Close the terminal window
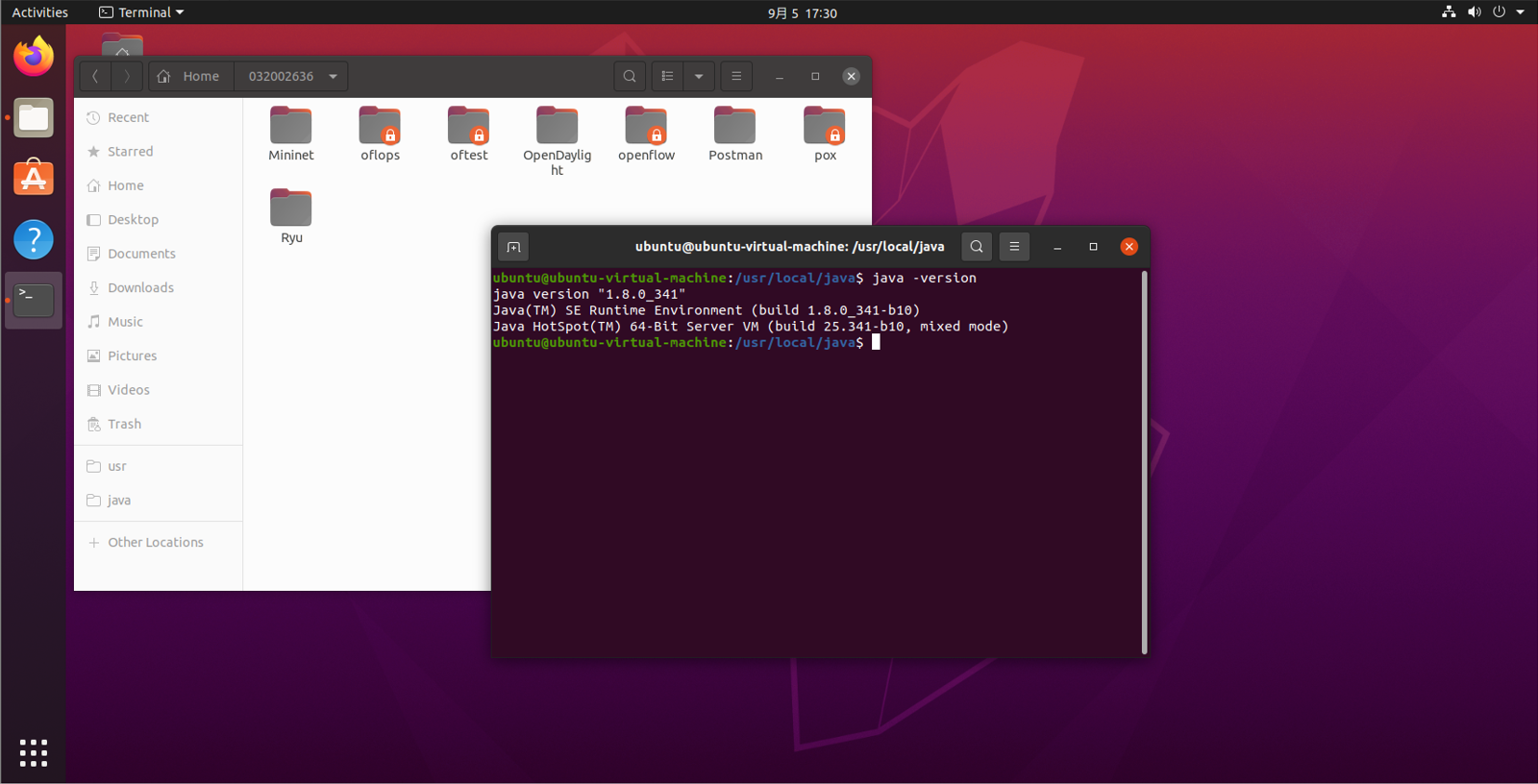1538x784 pixels. point(1129,247)
